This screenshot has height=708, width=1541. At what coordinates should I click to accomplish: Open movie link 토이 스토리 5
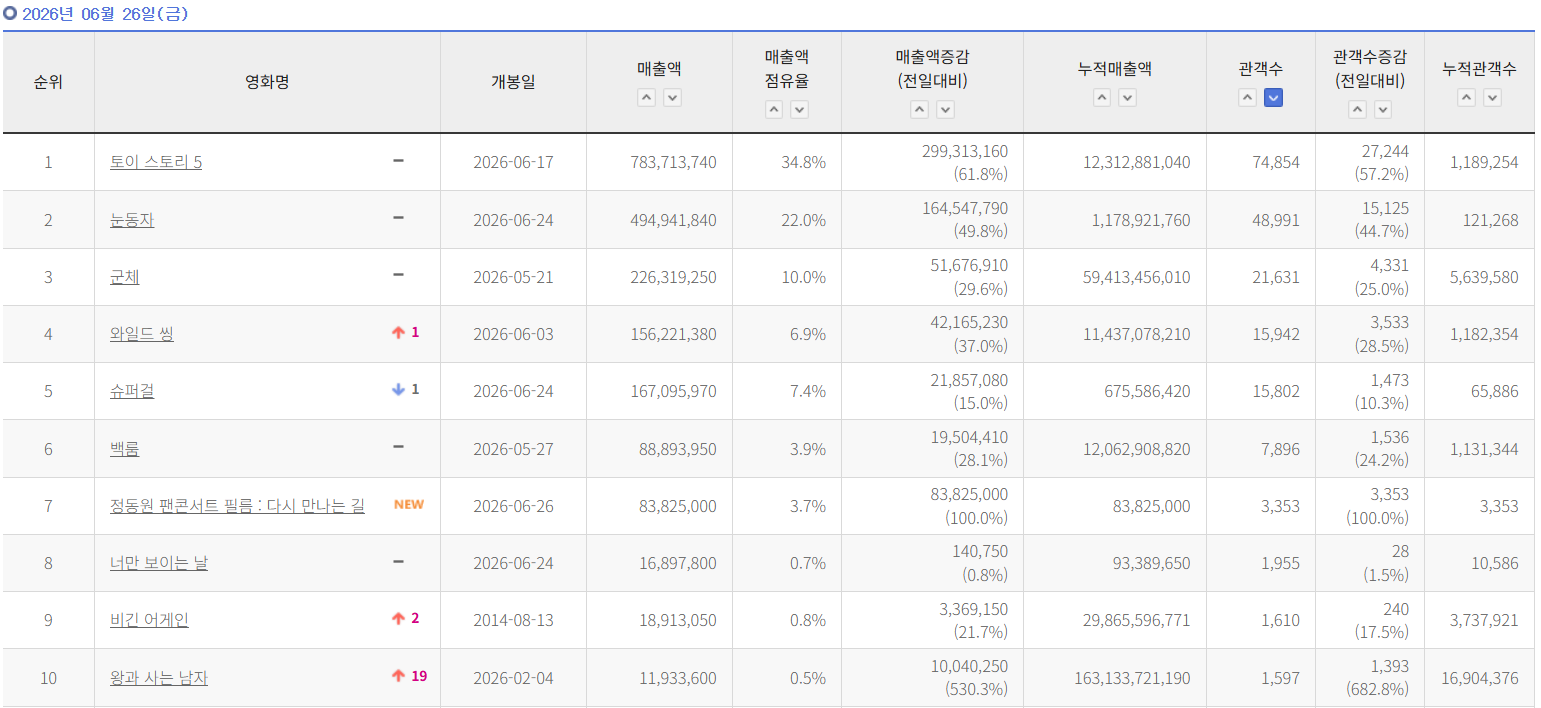(x=156, y=162)
